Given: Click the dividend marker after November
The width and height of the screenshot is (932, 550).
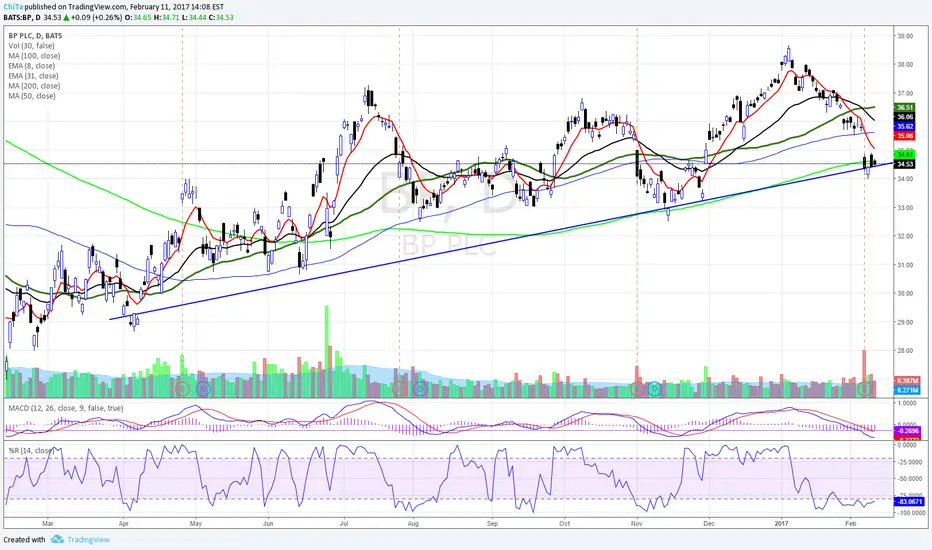Looking at the screenshot, I should coord(655,389).
